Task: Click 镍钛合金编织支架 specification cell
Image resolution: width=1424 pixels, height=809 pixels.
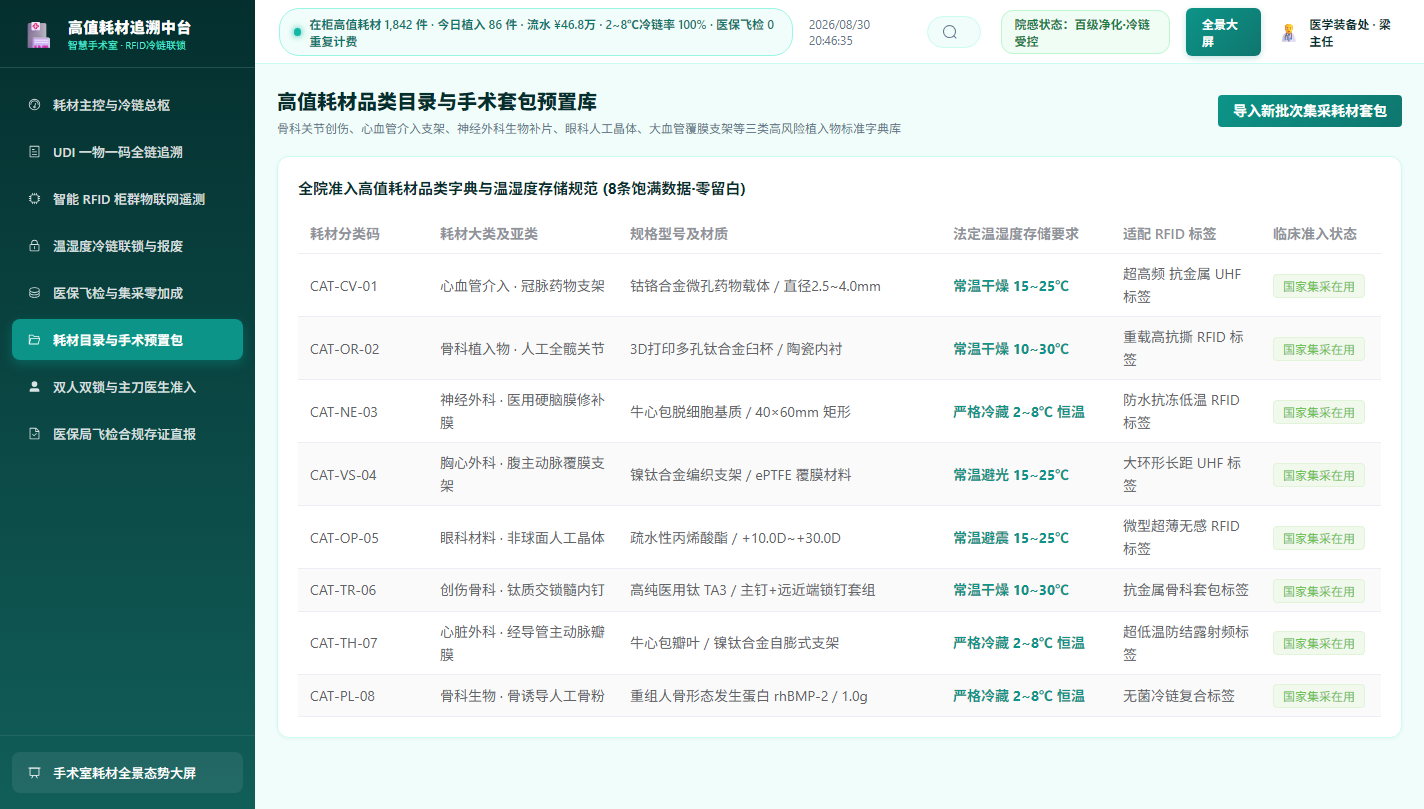Action: [741, 475]
